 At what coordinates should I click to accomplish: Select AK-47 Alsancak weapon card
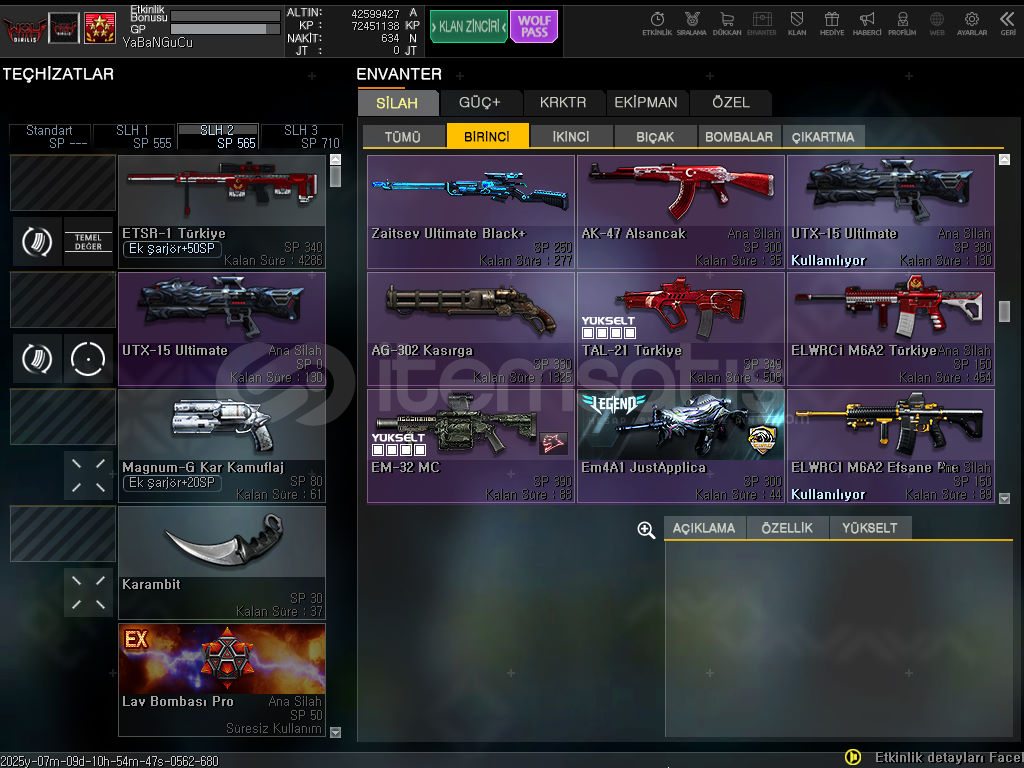(681, 212)
